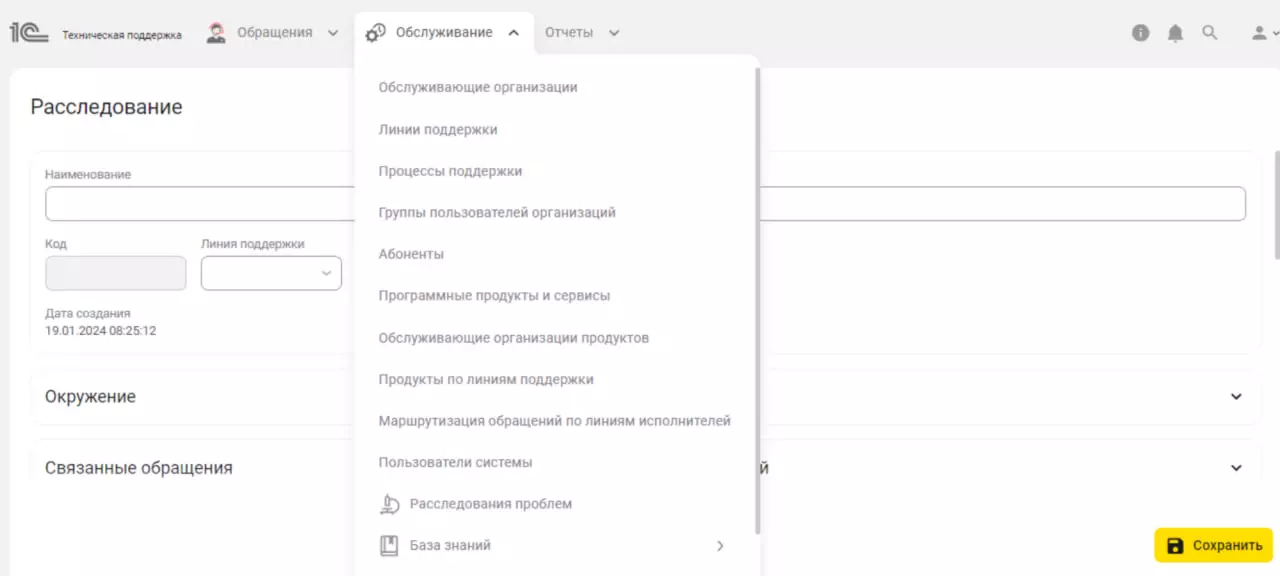Open notifications via the bell icon
Screen dimensions: 1280x576
(1175, 32)
